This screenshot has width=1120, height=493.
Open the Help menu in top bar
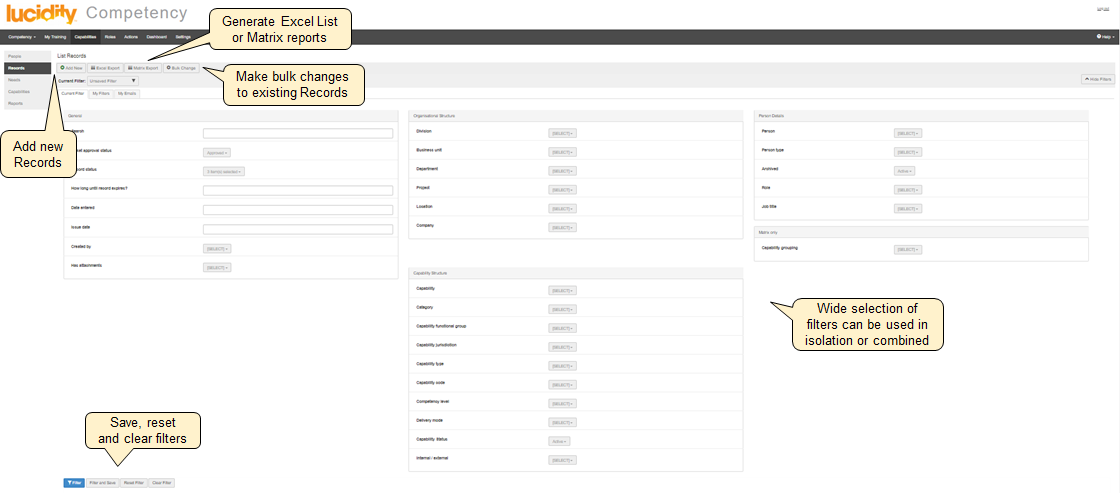[1105, 36]
